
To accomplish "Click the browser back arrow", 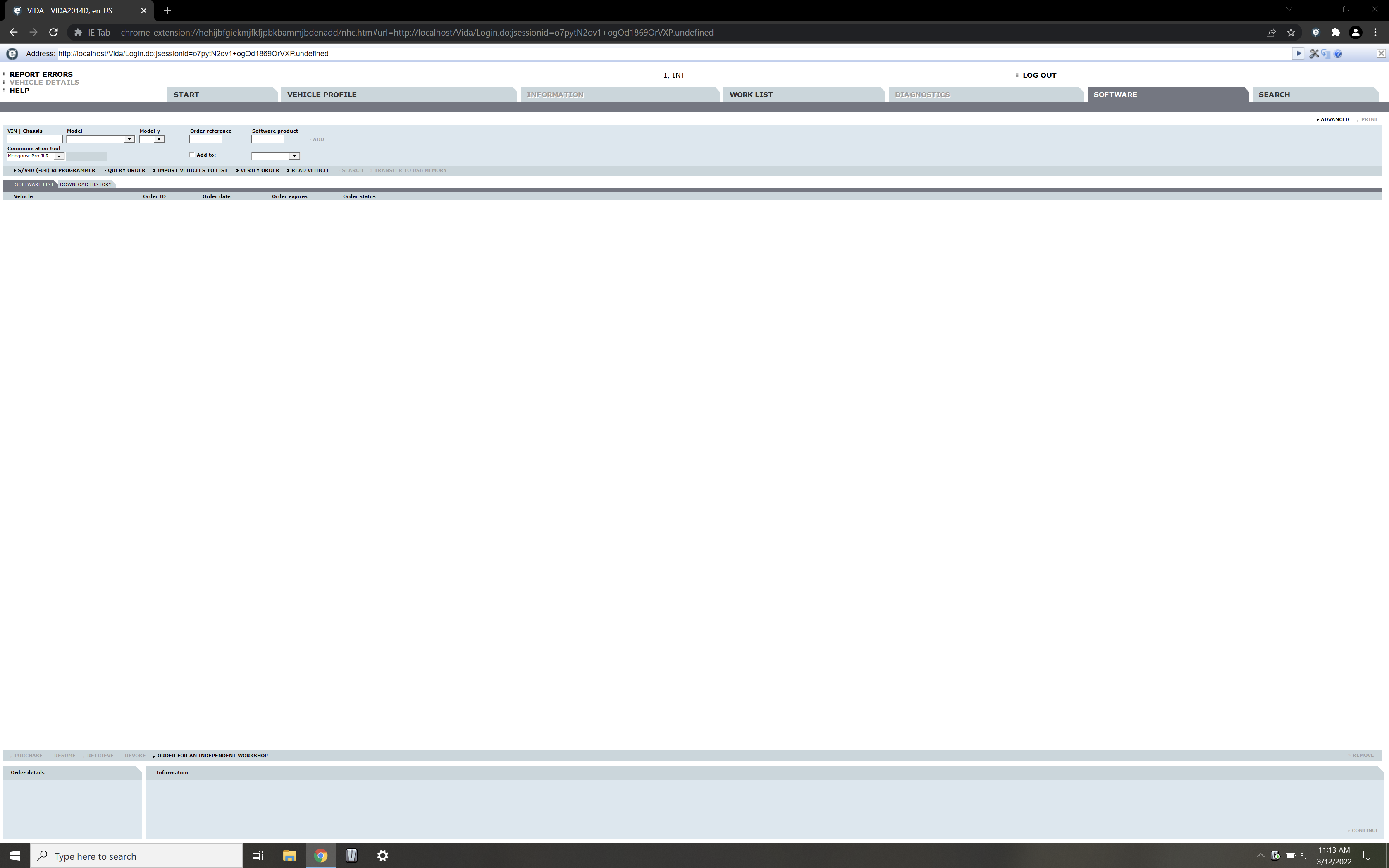I will pos(13,32).
